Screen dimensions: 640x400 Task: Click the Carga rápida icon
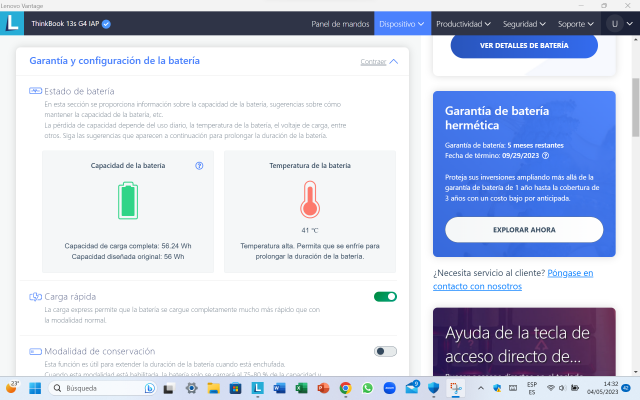point(35,297)
